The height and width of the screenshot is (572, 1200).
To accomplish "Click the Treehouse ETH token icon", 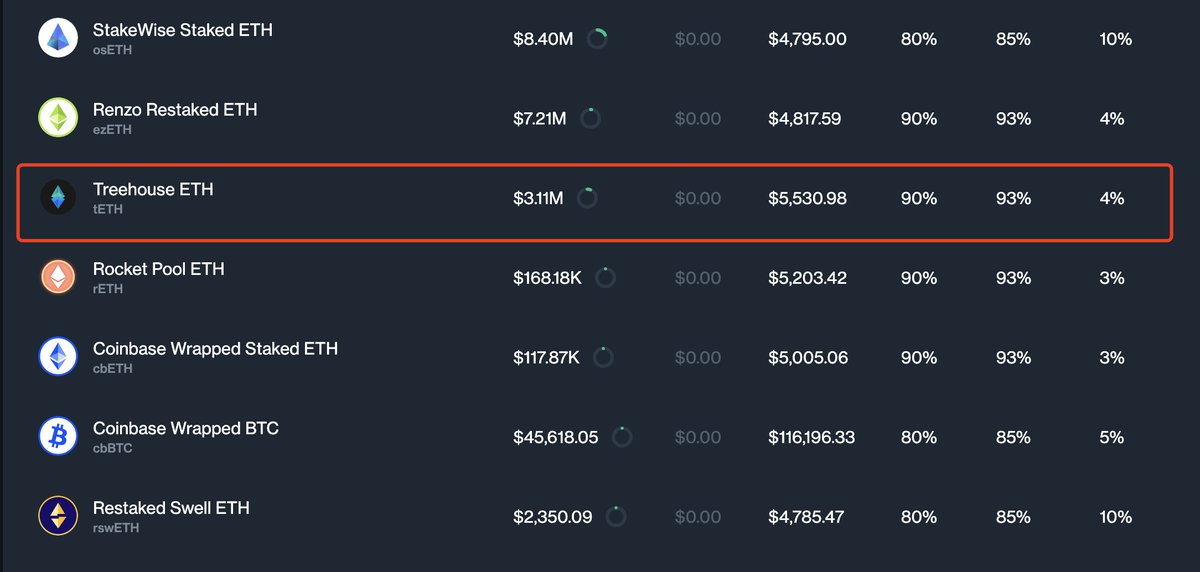I will coord(58,197).
